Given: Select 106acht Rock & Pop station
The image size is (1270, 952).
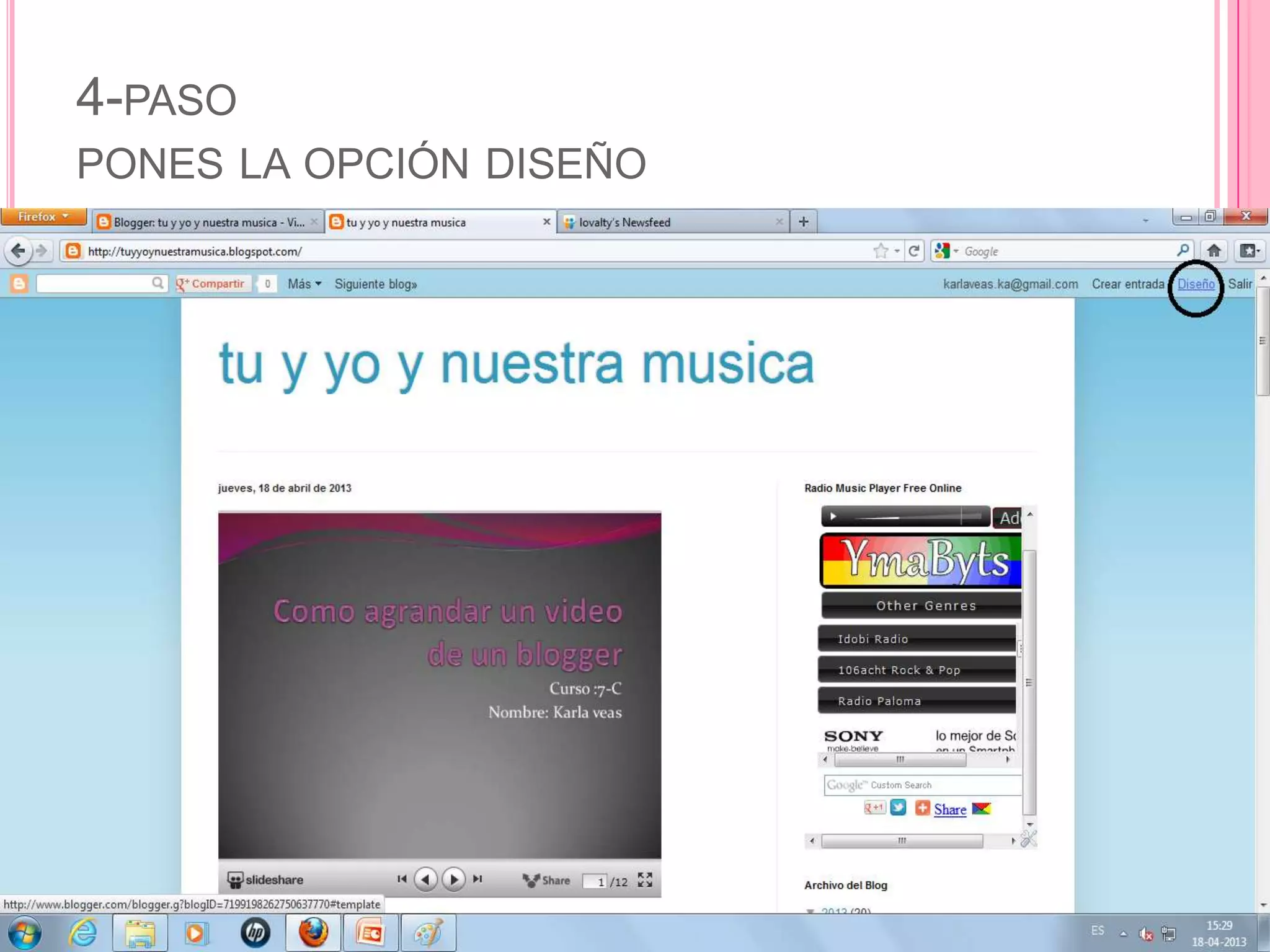Looking at the screenshot, I should click(x=917, y=669).
